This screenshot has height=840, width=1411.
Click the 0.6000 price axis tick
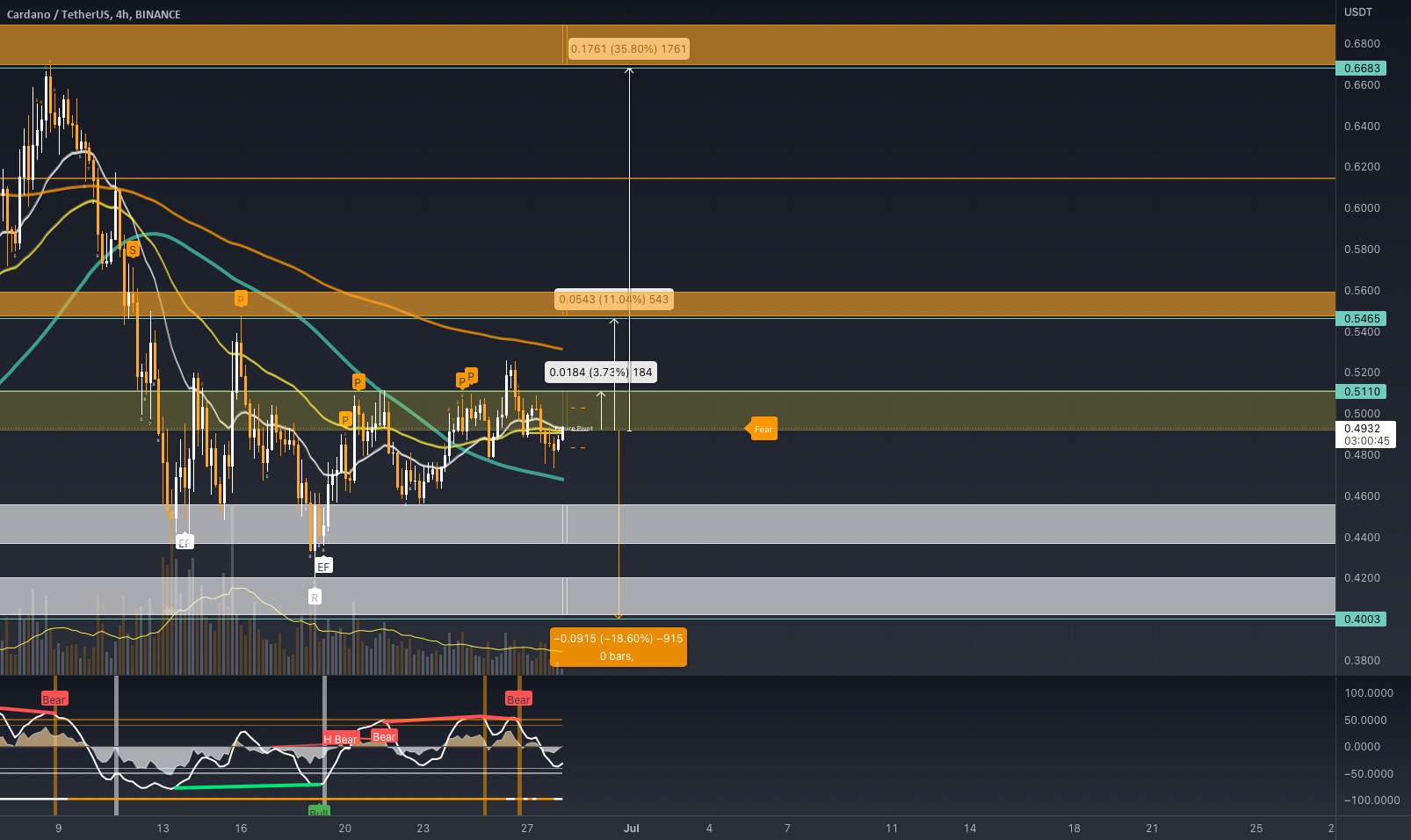pos(1362,208)
